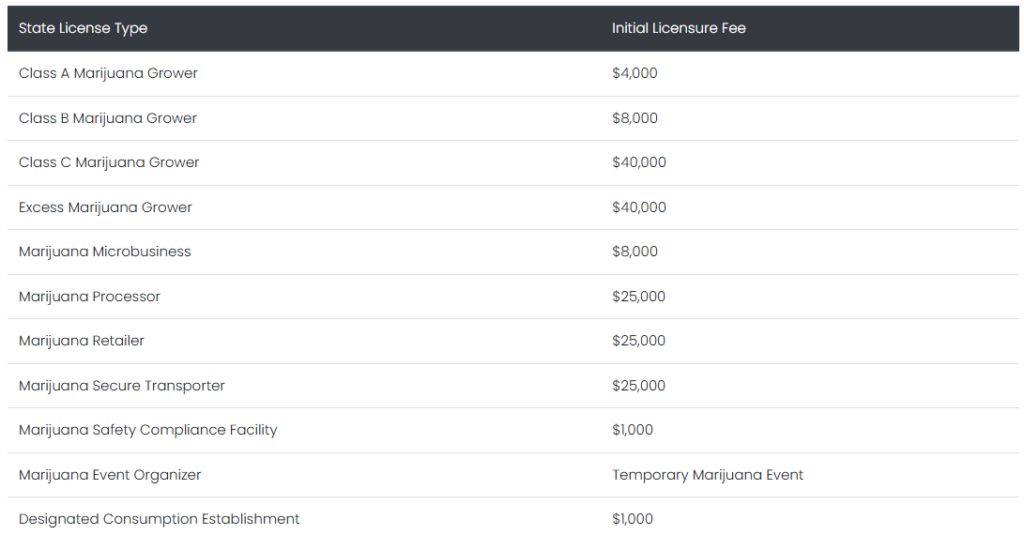
Task: Click the Class C Marijuana Grower cell
Action: pyautogui.click(x=109, y=162)
